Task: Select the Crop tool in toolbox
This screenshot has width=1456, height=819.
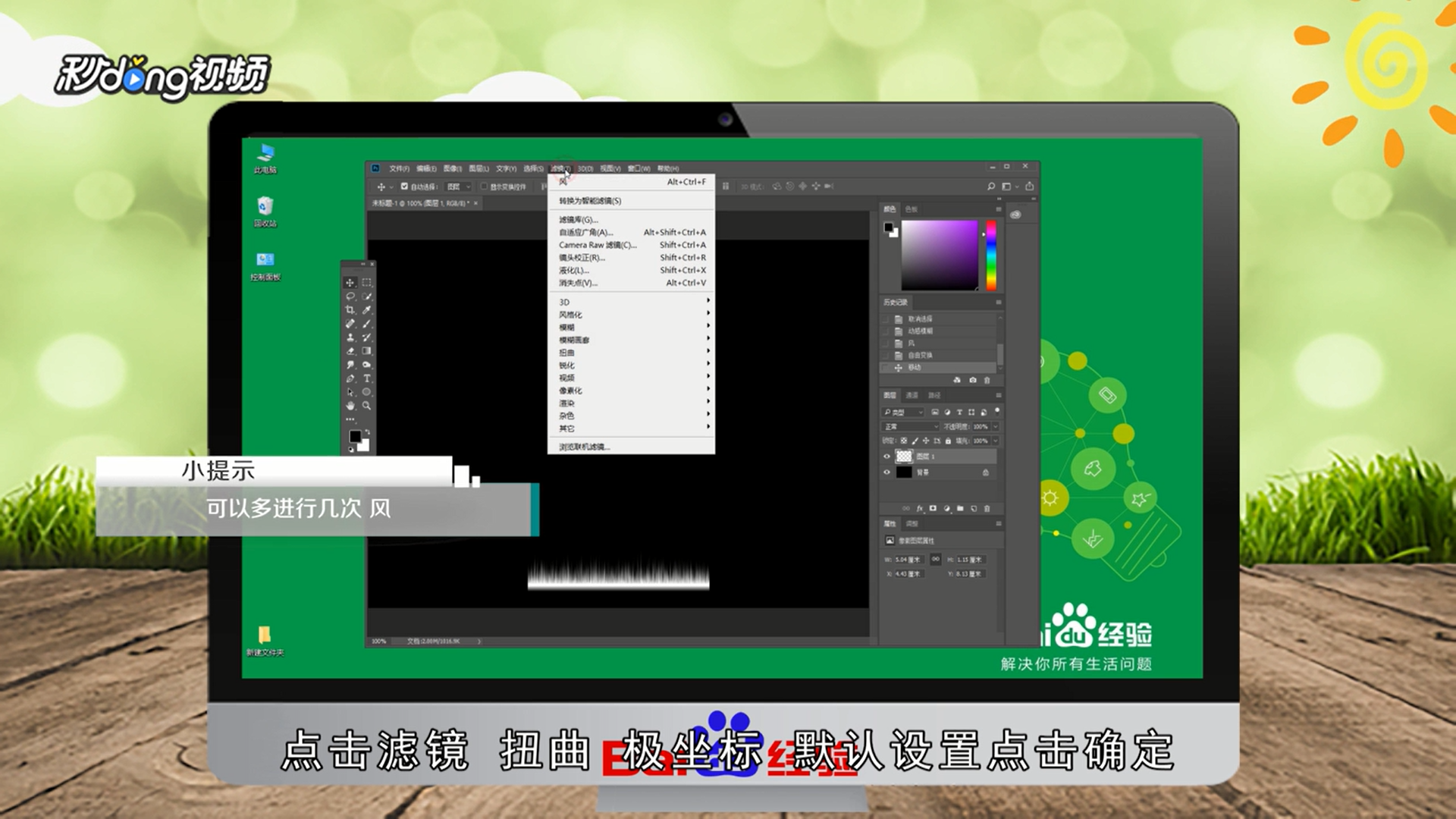Action: pos(350,310)
